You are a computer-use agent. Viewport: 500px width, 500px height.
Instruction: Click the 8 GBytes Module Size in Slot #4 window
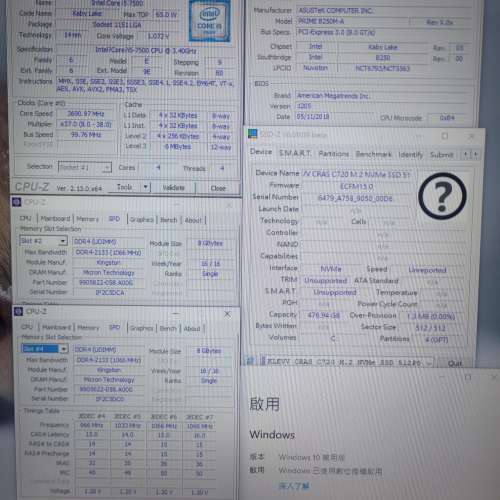point(209,351)
